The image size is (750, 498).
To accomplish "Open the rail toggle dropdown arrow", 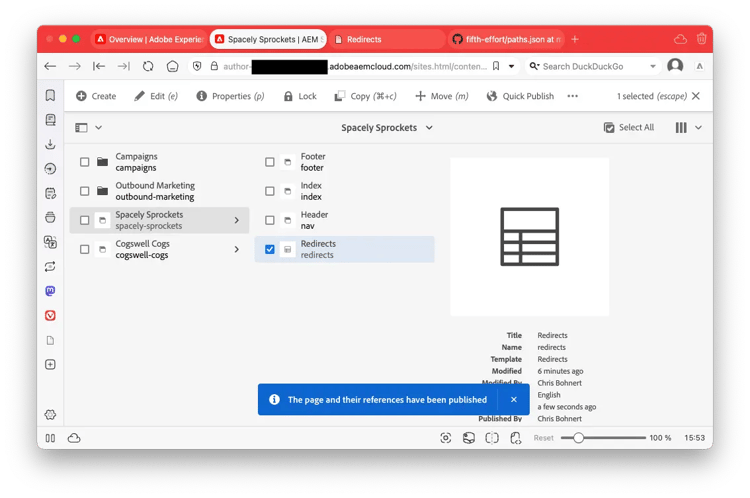I will click(99, 127).
